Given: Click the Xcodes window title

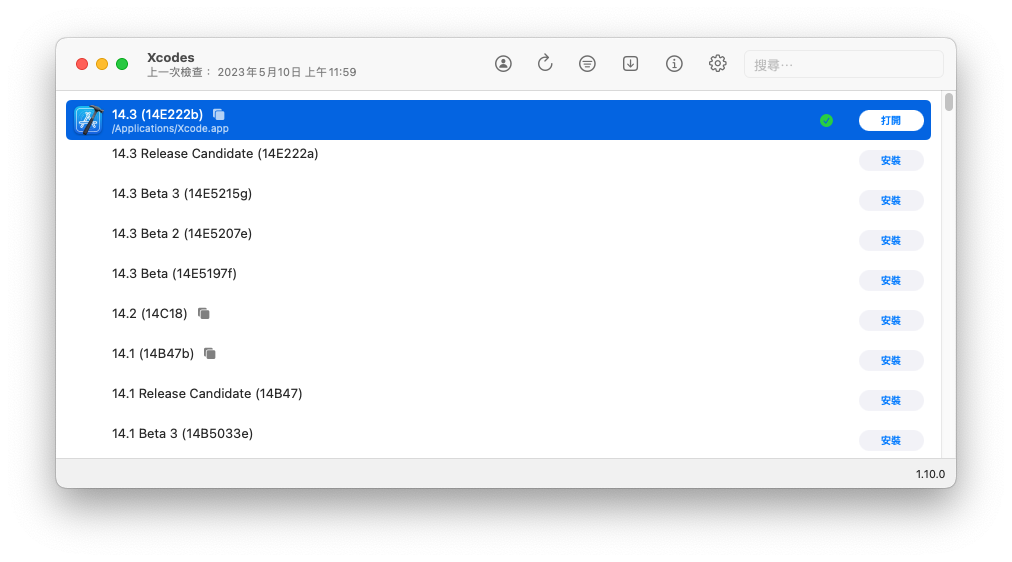Looking at the screenshot, I should click(170, 57).
